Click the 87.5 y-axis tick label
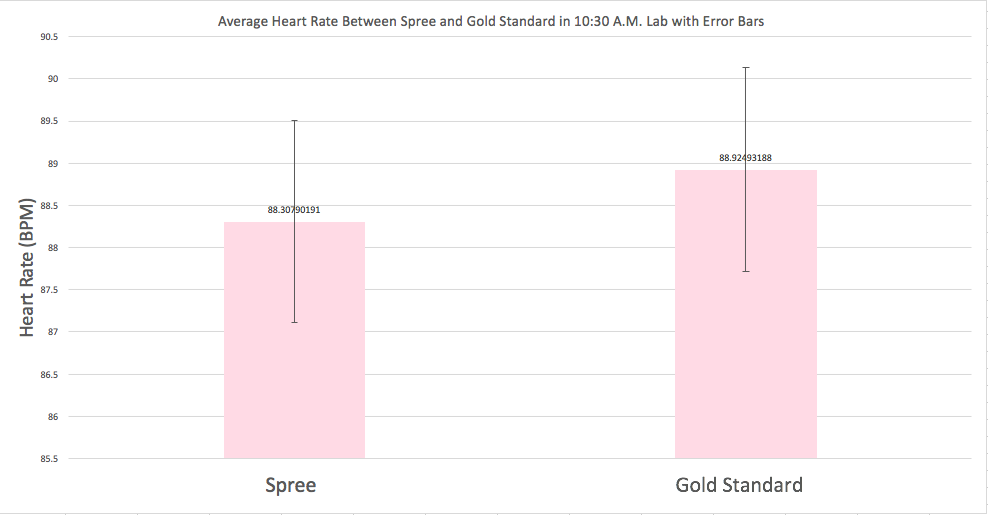 (x=49, y=290)
